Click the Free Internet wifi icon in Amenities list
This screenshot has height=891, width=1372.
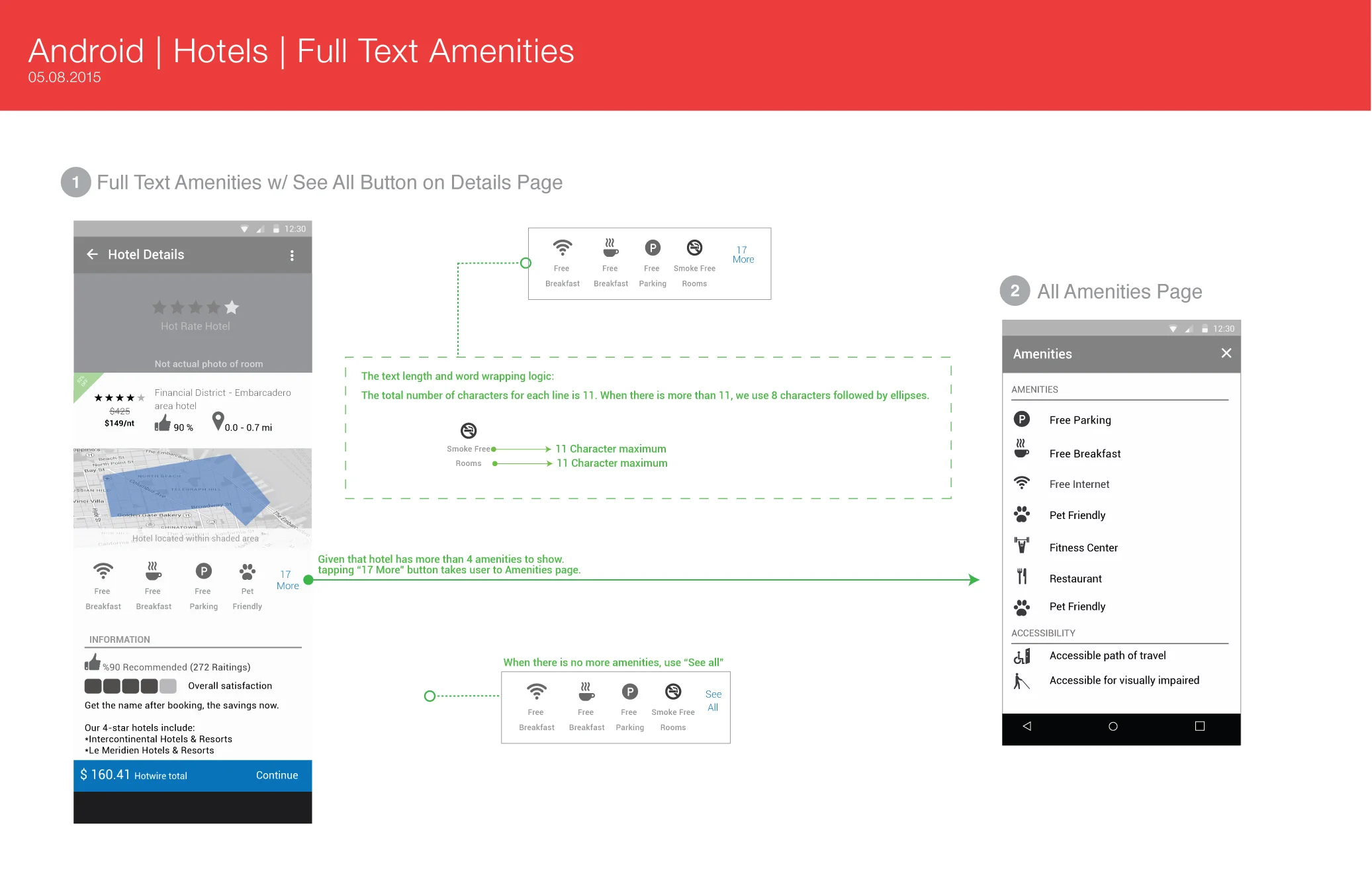[x=1022, y=483]
